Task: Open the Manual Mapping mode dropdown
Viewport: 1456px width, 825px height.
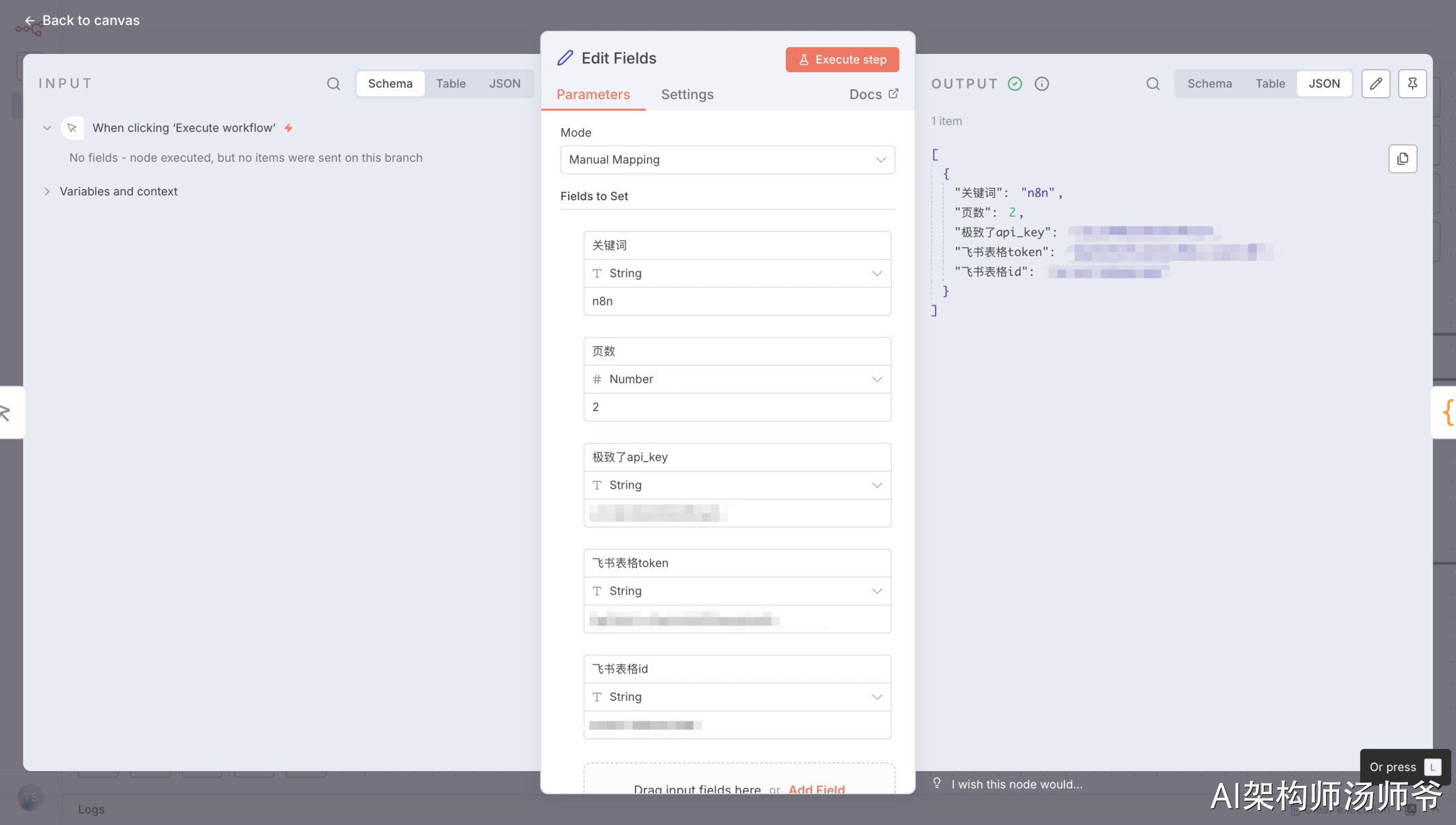Action: coord(727,160)
